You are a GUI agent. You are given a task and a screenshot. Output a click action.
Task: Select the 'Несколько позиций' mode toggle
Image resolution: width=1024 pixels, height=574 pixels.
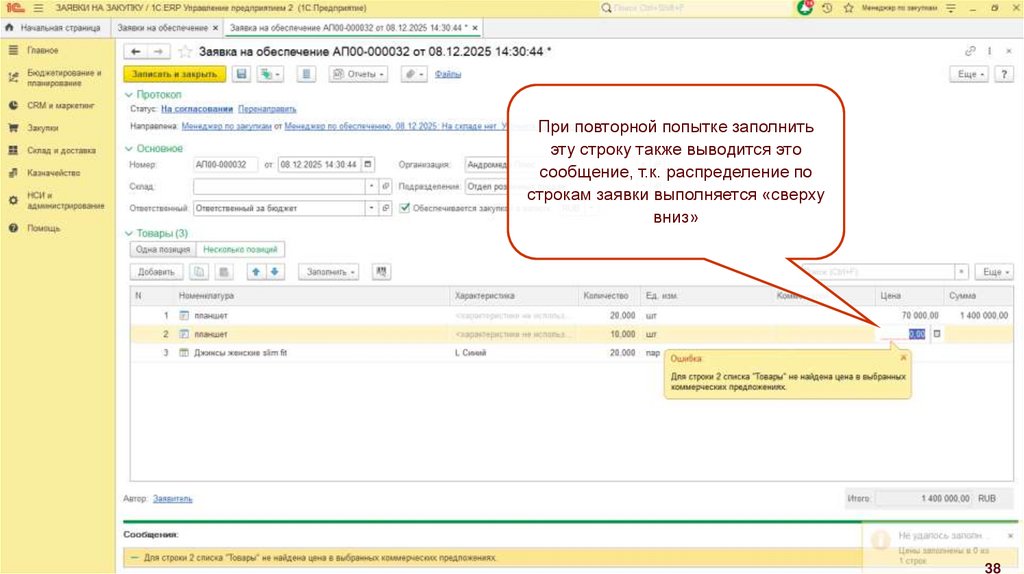click(x=239, y=249)
